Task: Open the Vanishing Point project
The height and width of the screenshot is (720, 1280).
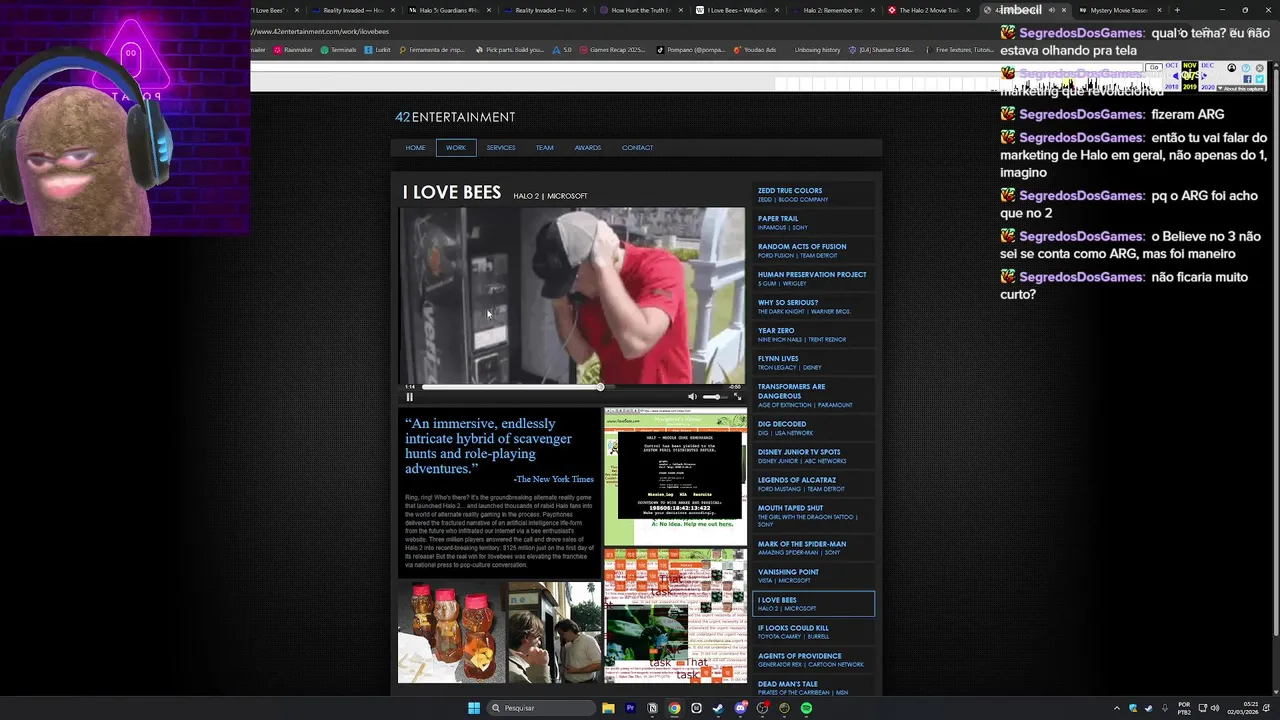Action: (813, 576)
